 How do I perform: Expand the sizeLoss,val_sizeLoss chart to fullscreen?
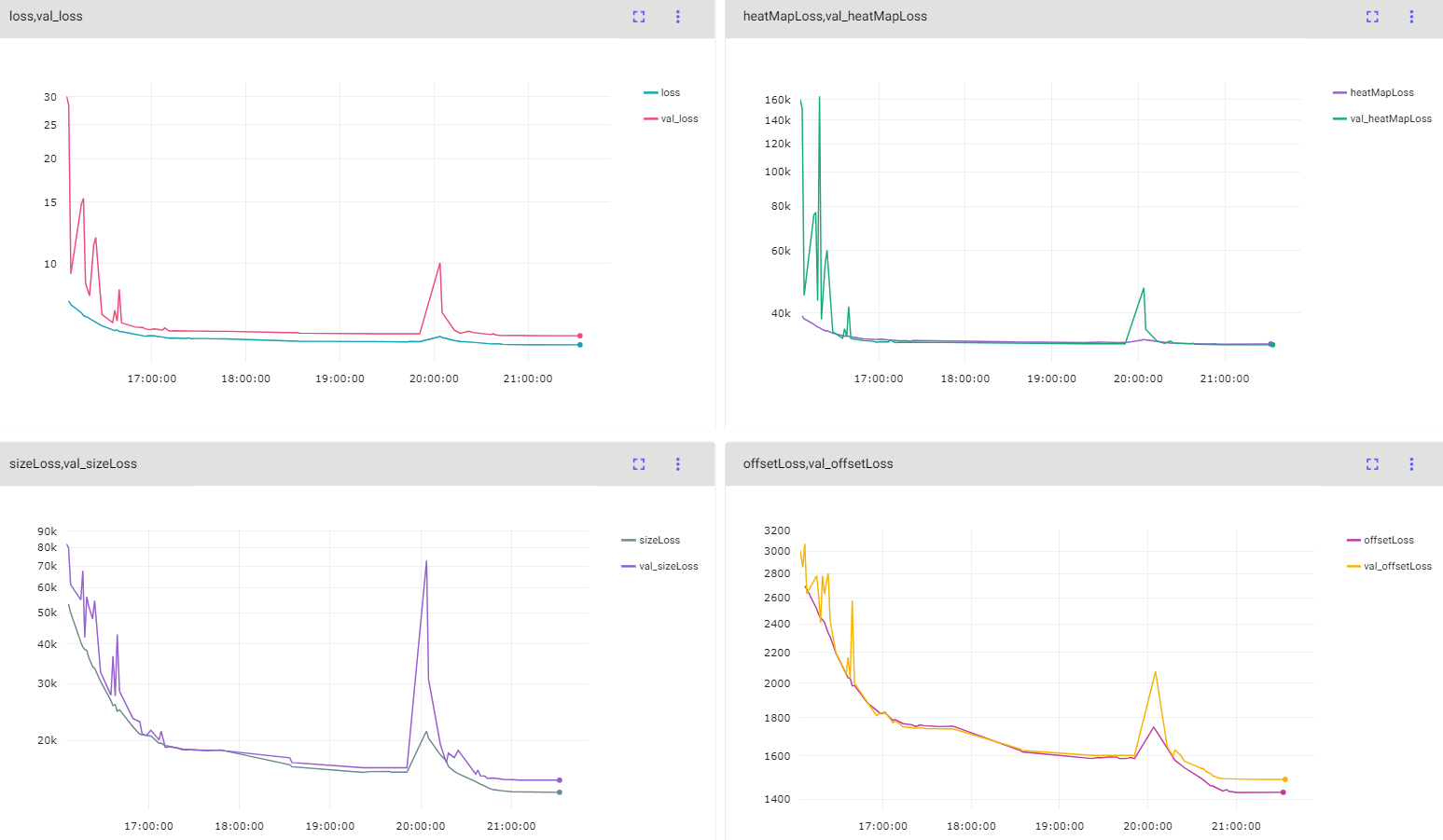click(x=639, y=464)
